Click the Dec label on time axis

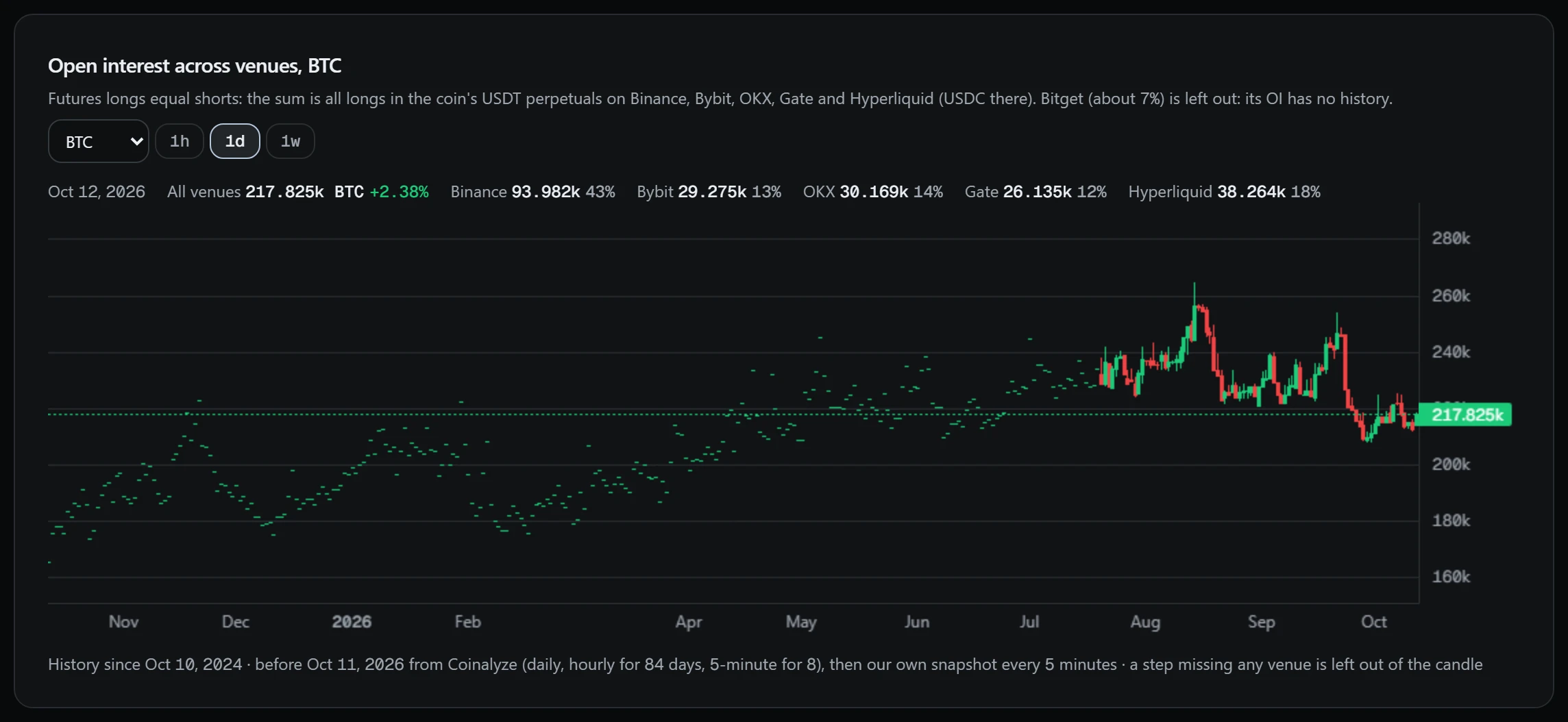[x=235, y=622]
